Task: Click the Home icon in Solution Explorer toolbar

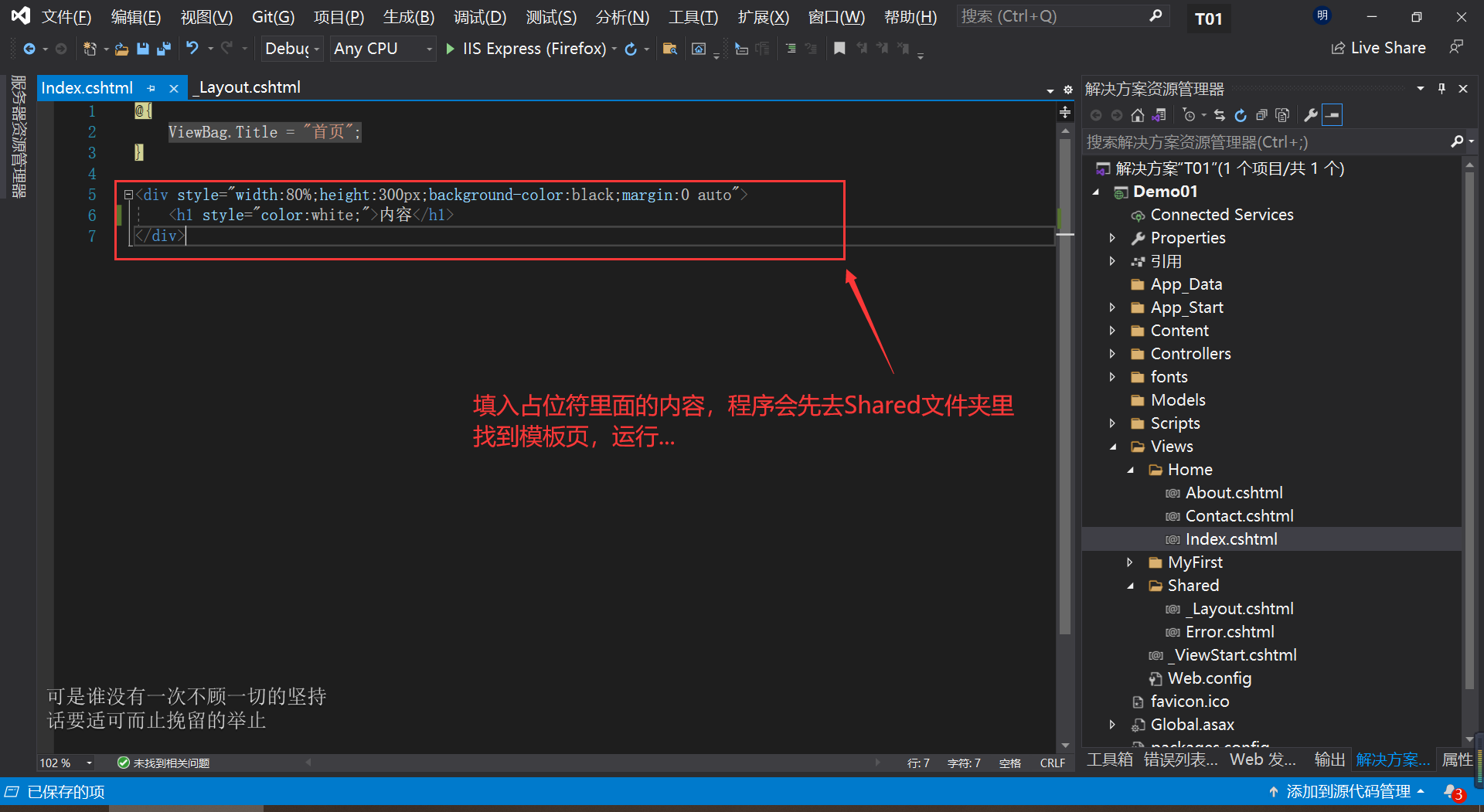Action: [x=1137, y=115]
